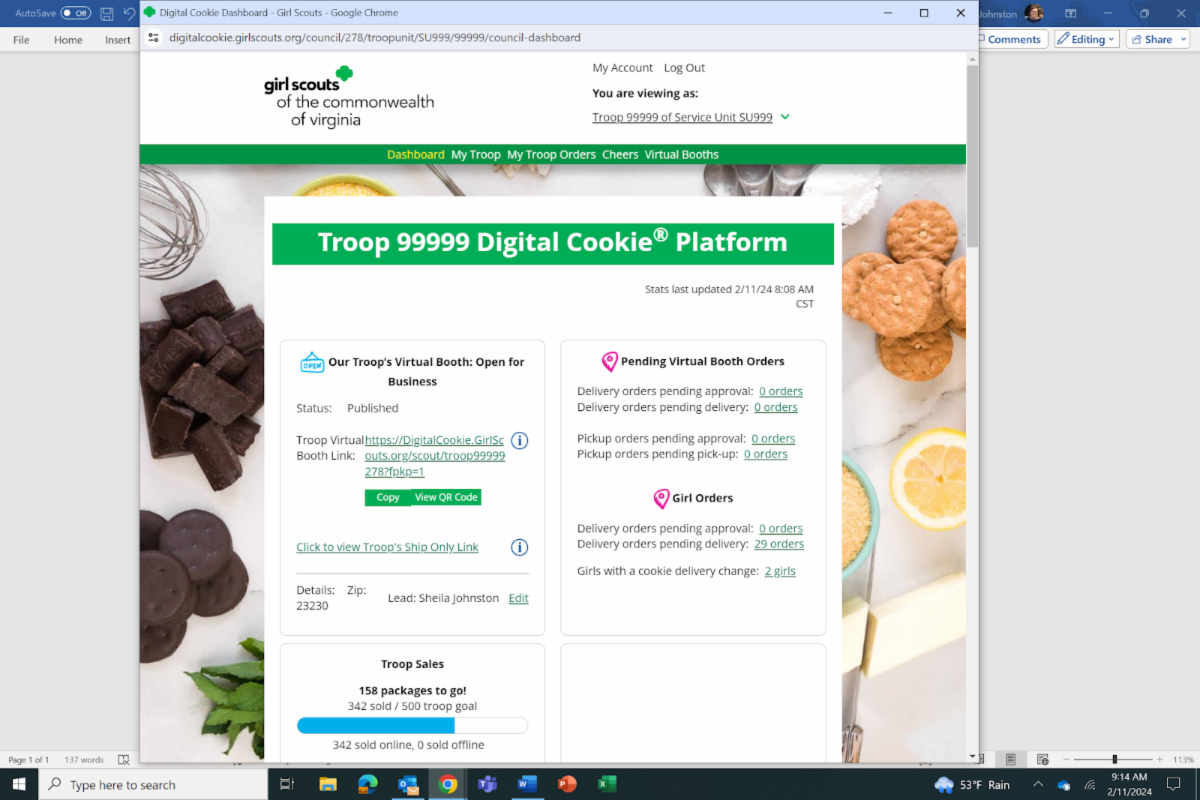Viewport: 1200px width, 800px height.
Task: Open the Virtual Booths menu item
Action: click(x=681, y=155)
